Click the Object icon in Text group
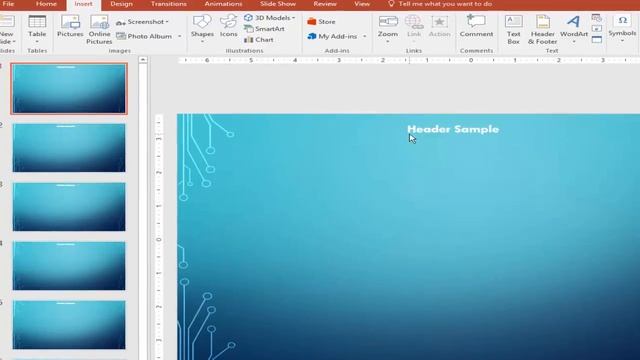Image resolution: width=640 pixels, height=360 pixels. (597, 40)
